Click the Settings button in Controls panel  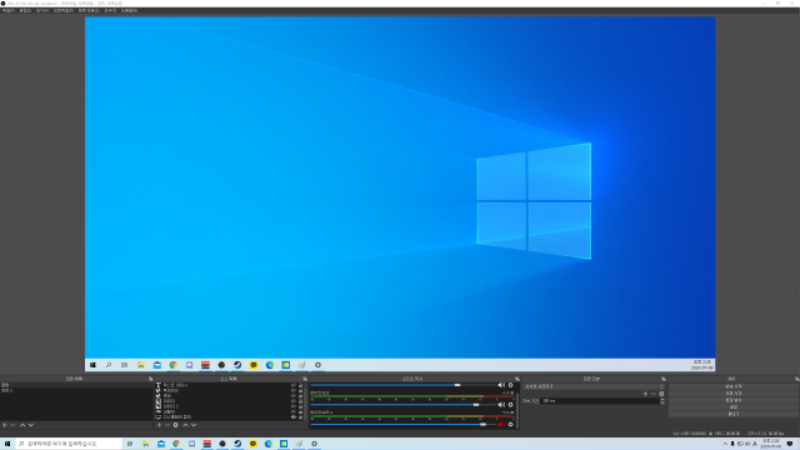point(733,407)
